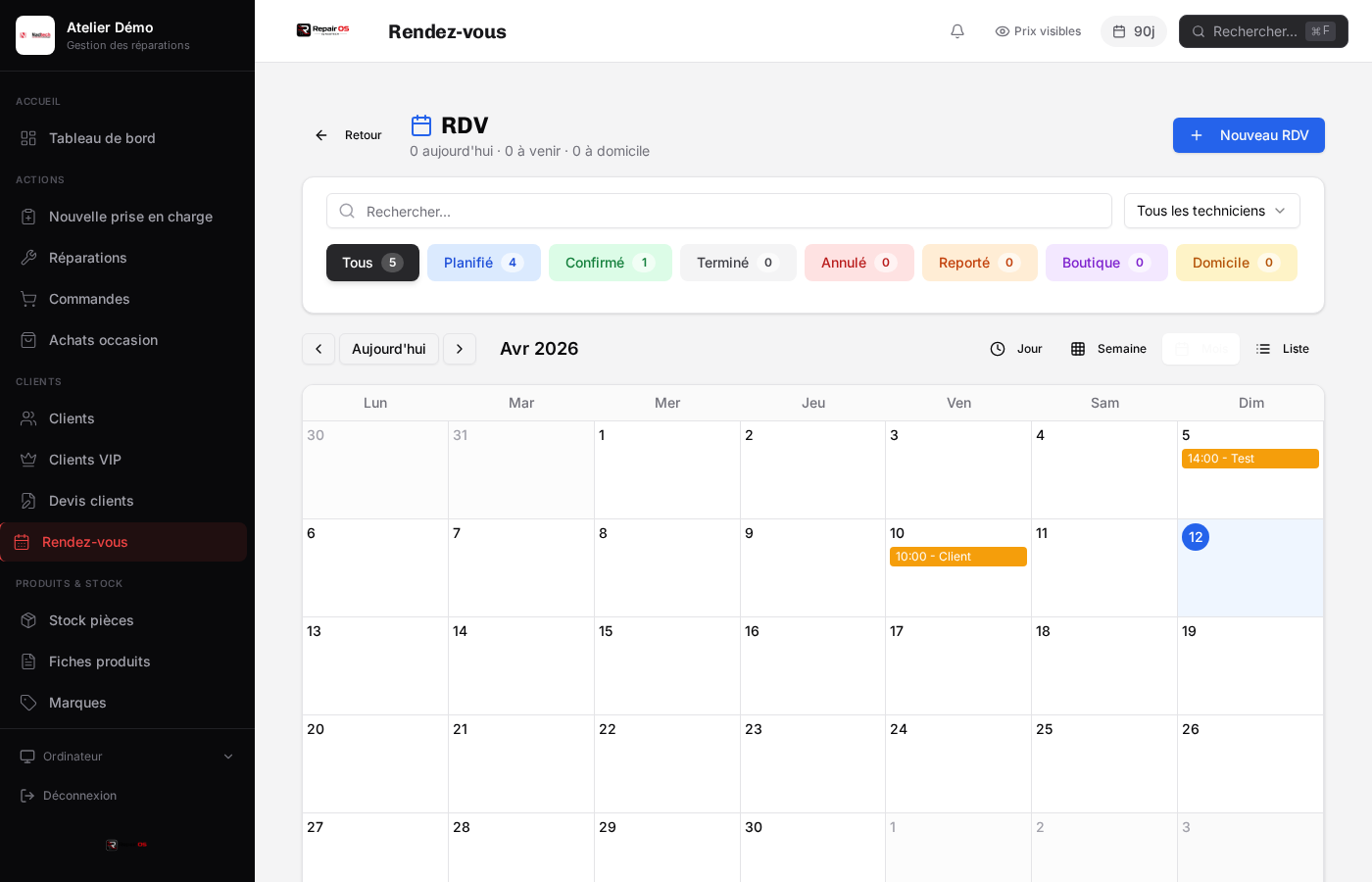Open Clients VIP page
The height and width of the screenshot is (882, 1372).
(x=127, y=460)
